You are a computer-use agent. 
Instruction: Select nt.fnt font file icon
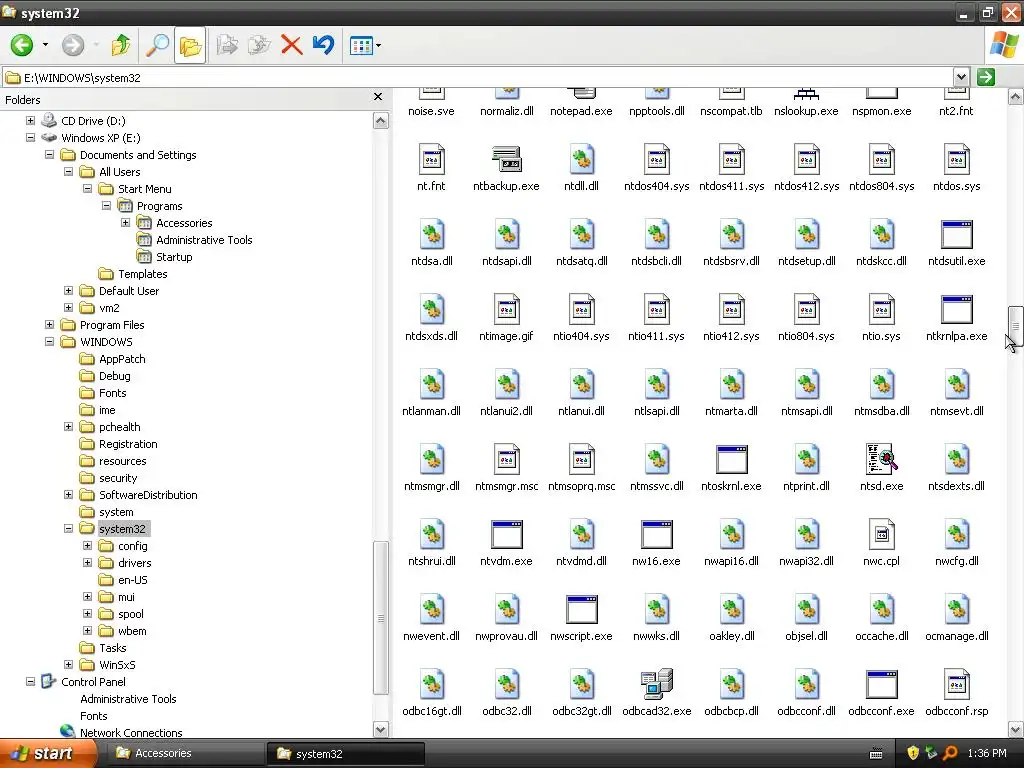pos(432,159)
